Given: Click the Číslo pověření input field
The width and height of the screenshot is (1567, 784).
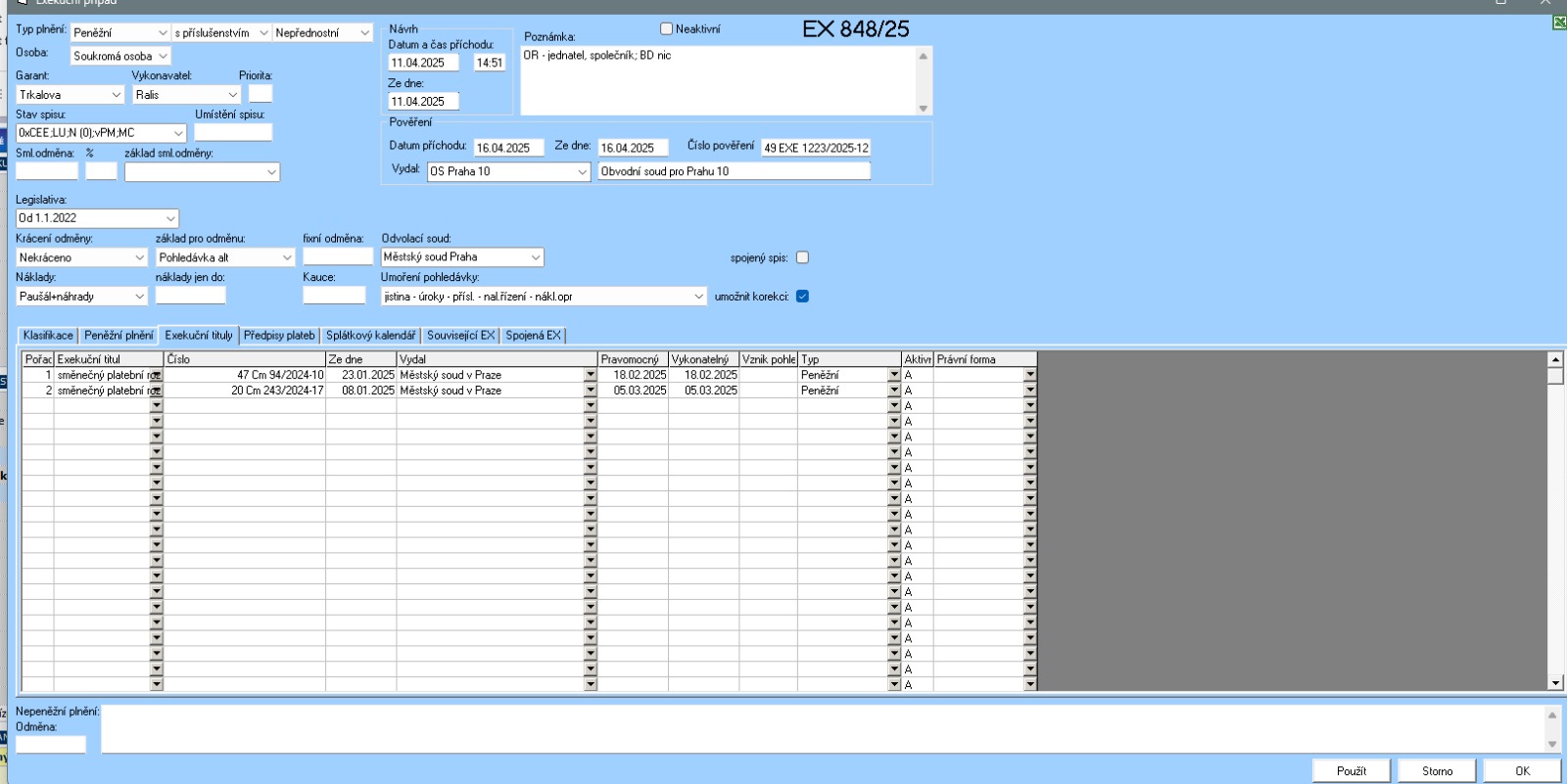Looking at the screenshot, I should (x=816, y=148).
